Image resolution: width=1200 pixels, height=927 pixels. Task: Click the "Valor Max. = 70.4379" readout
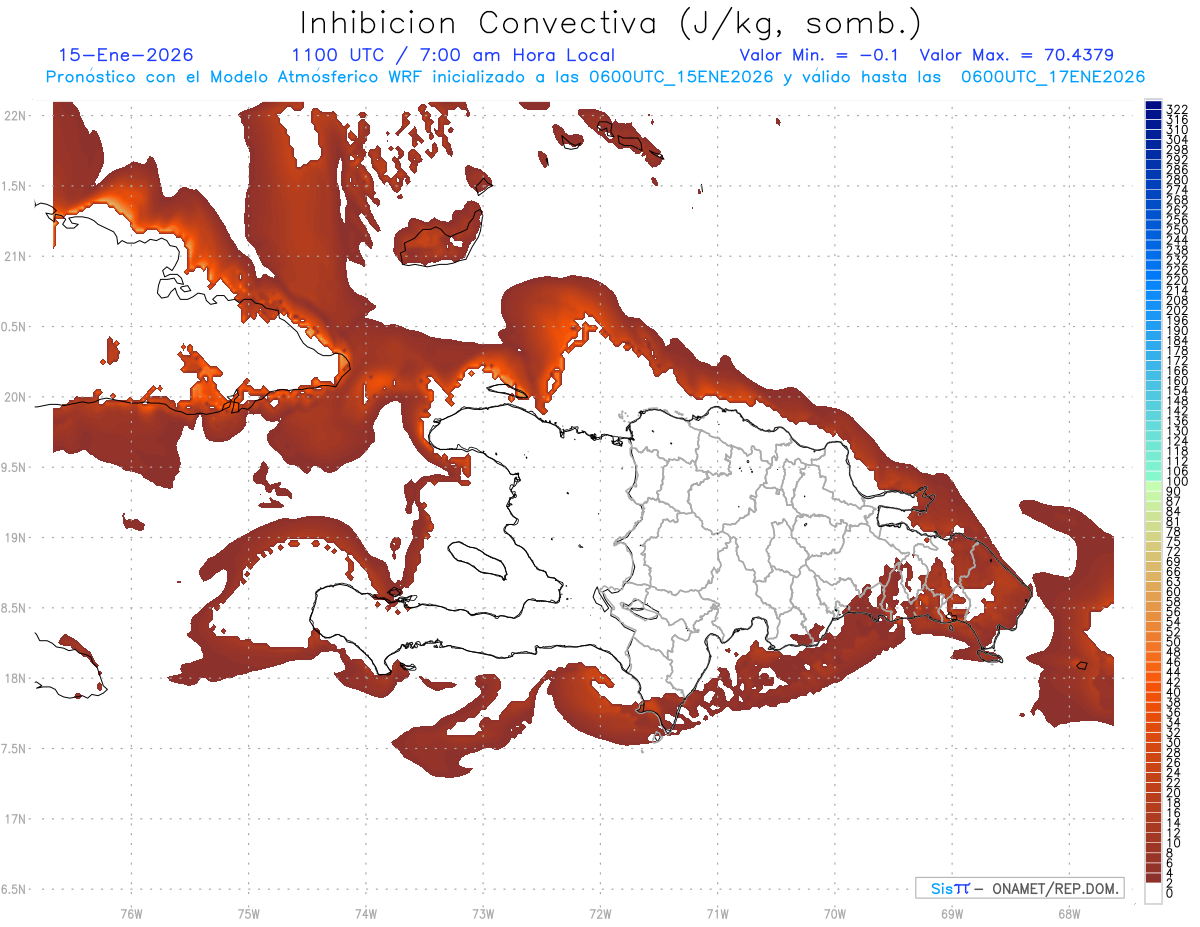click(x=1017, y=55)
